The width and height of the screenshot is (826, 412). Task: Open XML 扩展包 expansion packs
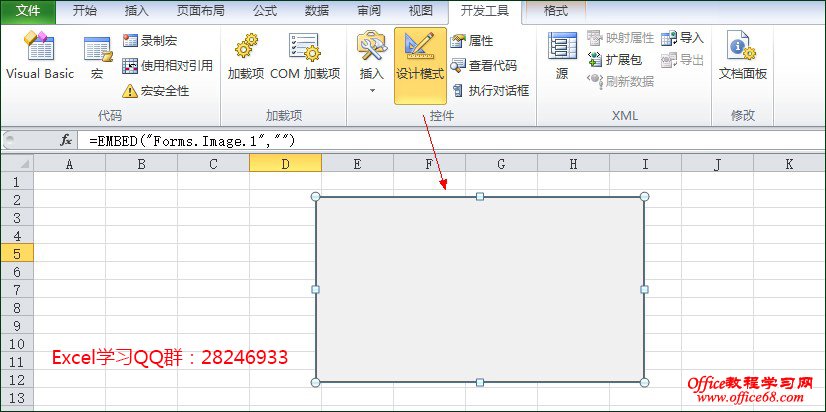coord(614,60)
